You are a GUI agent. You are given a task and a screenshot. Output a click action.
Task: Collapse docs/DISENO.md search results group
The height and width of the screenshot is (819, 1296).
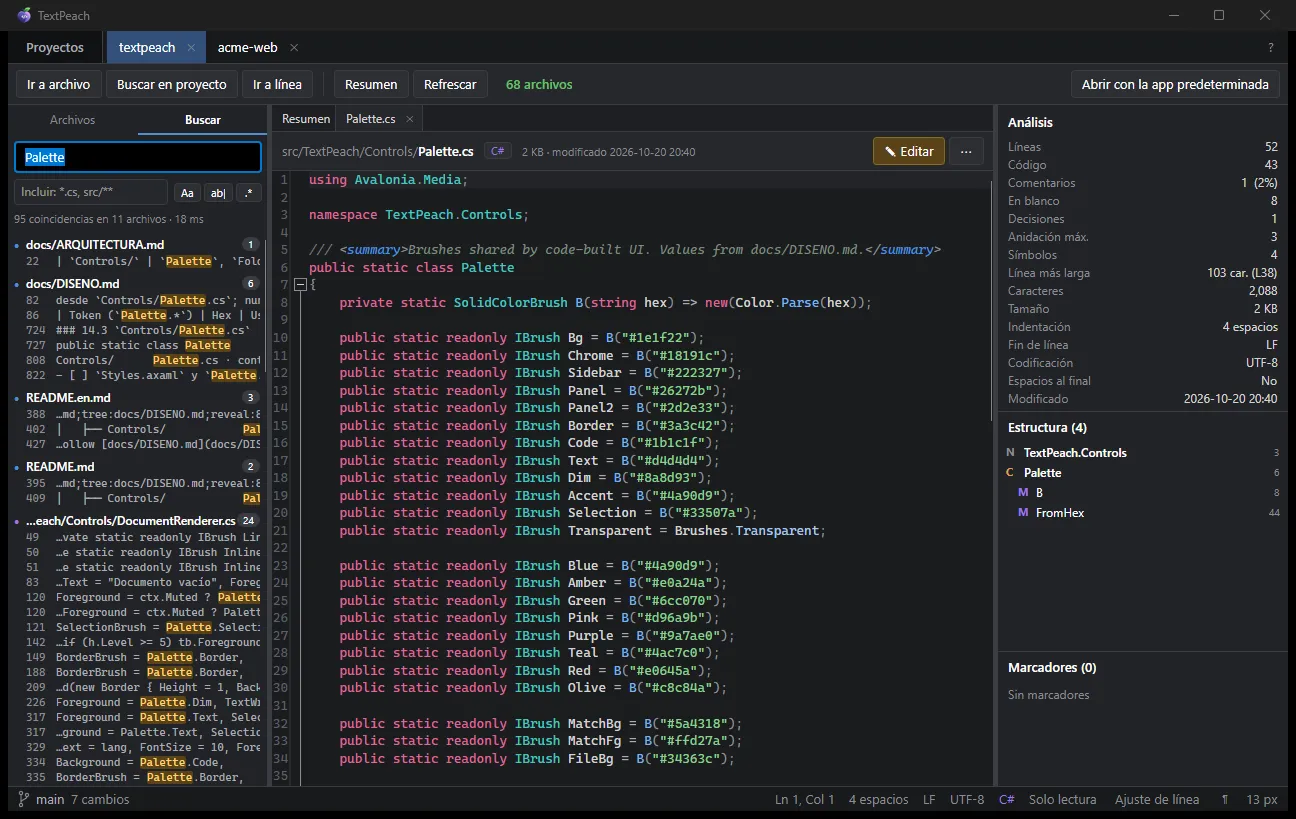click(138, 284)
